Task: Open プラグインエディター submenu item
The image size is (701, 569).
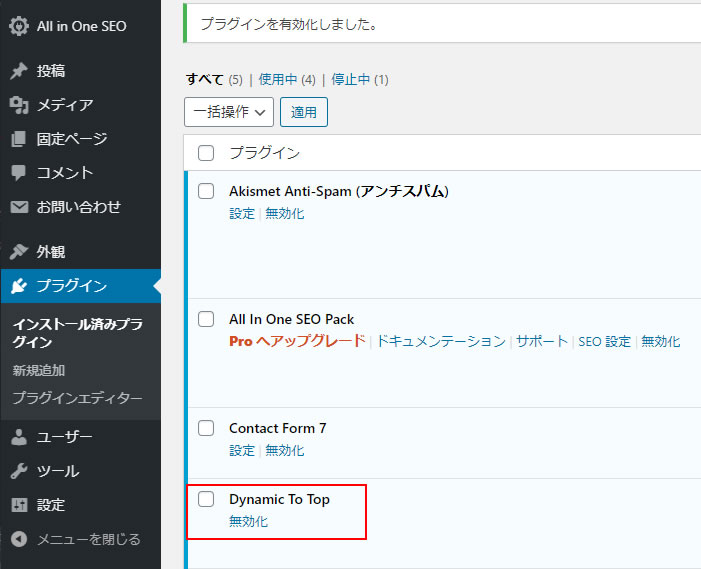Action: tap(77, 398)
